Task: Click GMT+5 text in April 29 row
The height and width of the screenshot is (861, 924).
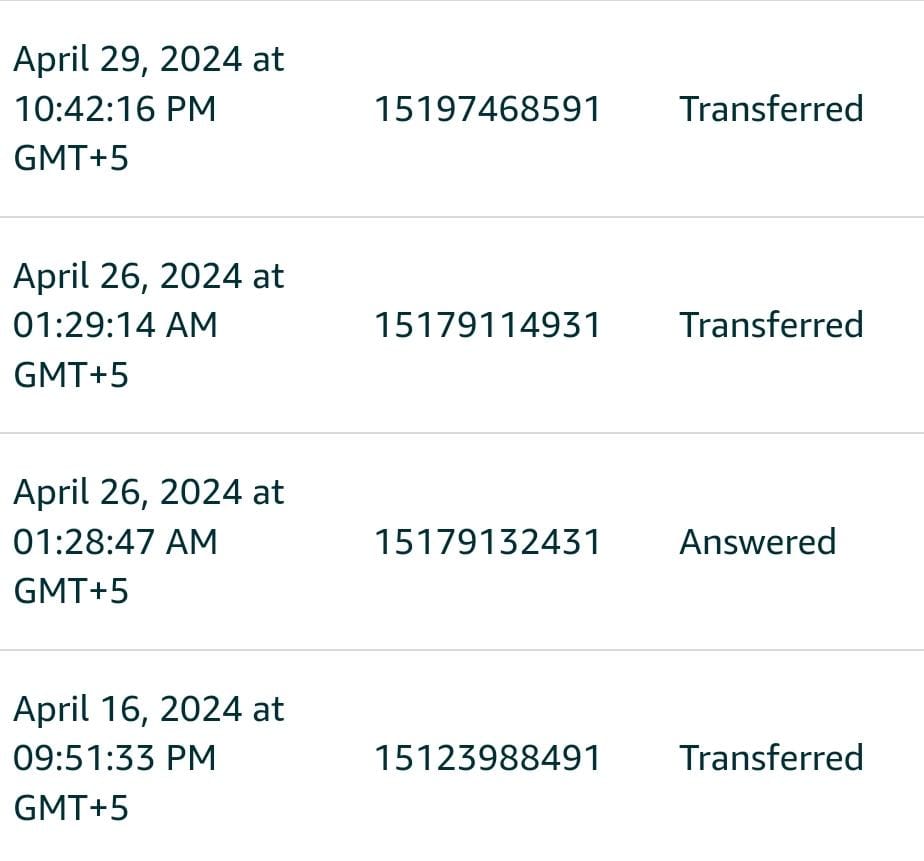Action: pos(71,159)
